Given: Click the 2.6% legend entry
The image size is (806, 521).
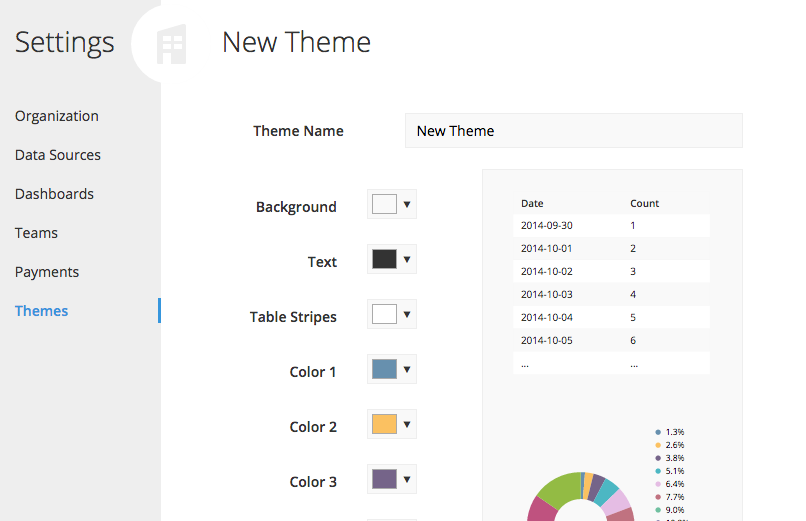Looking at the screenshot, I should (x=670, y=445).
